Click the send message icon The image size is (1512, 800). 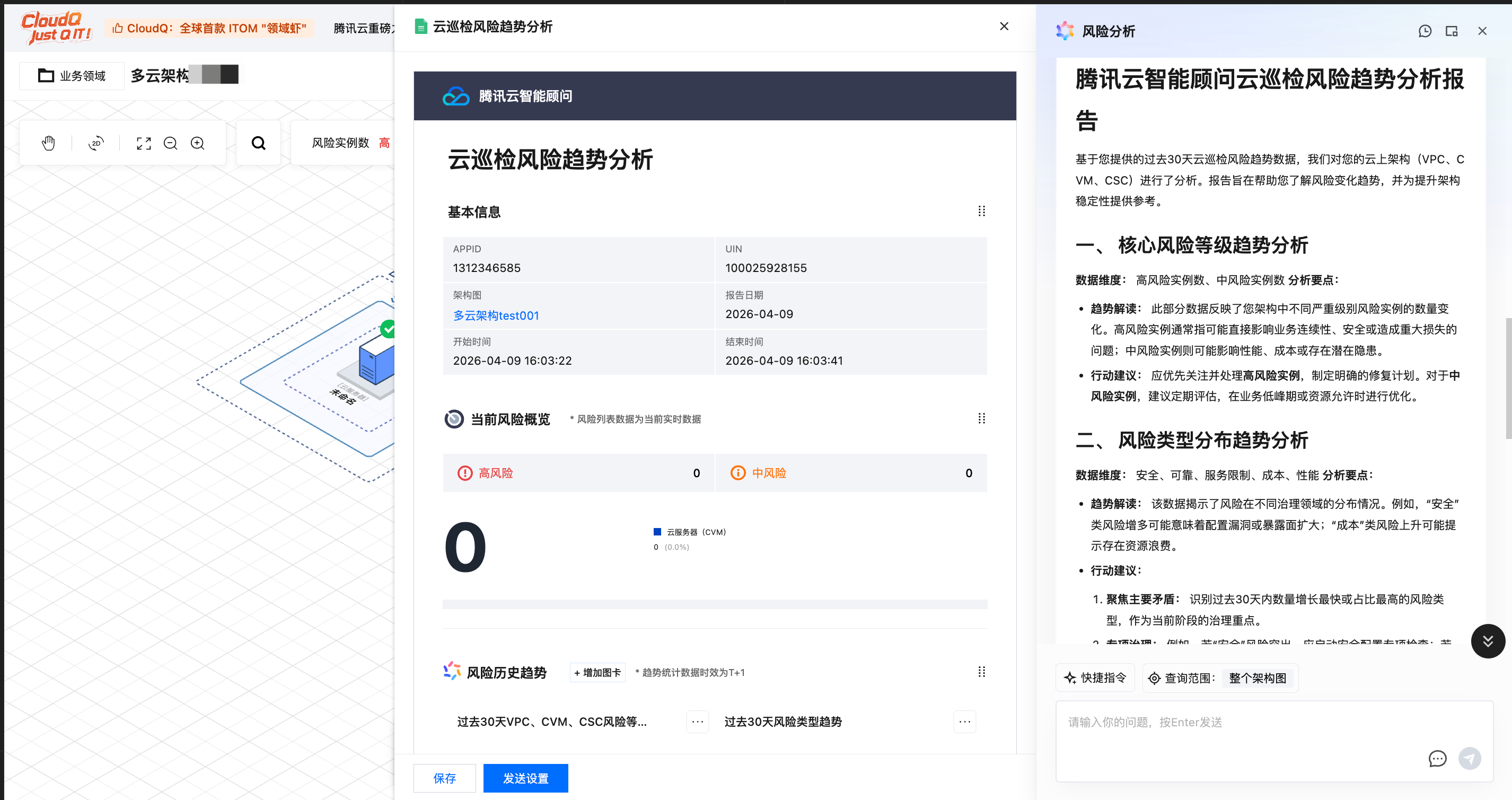tap(1470, 758)
